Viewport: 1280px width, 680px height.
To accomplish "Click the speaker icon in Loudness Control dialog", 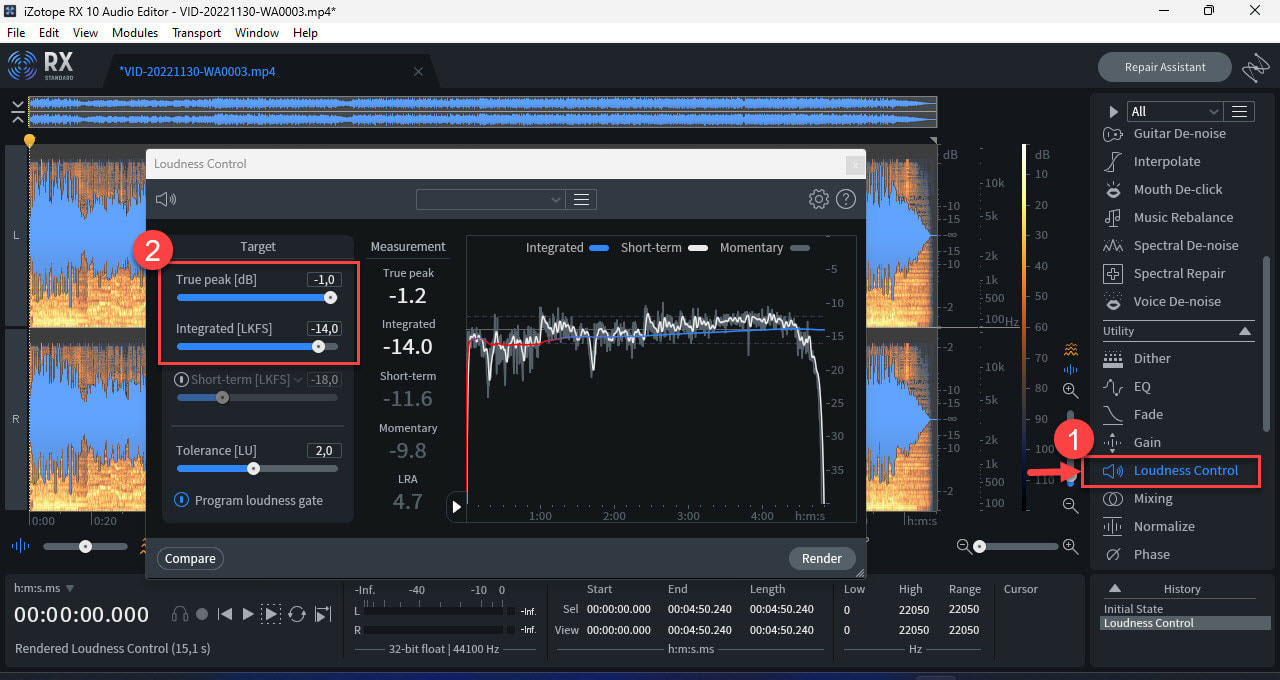I will pyautogui.click(x=166, y=199).
